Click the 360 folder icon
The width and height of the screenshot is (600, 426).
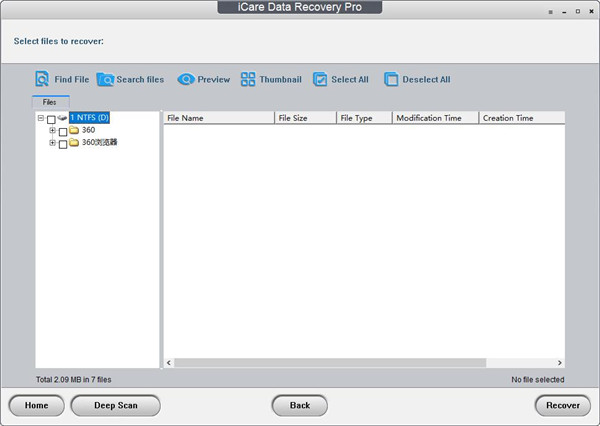[74, 131]
